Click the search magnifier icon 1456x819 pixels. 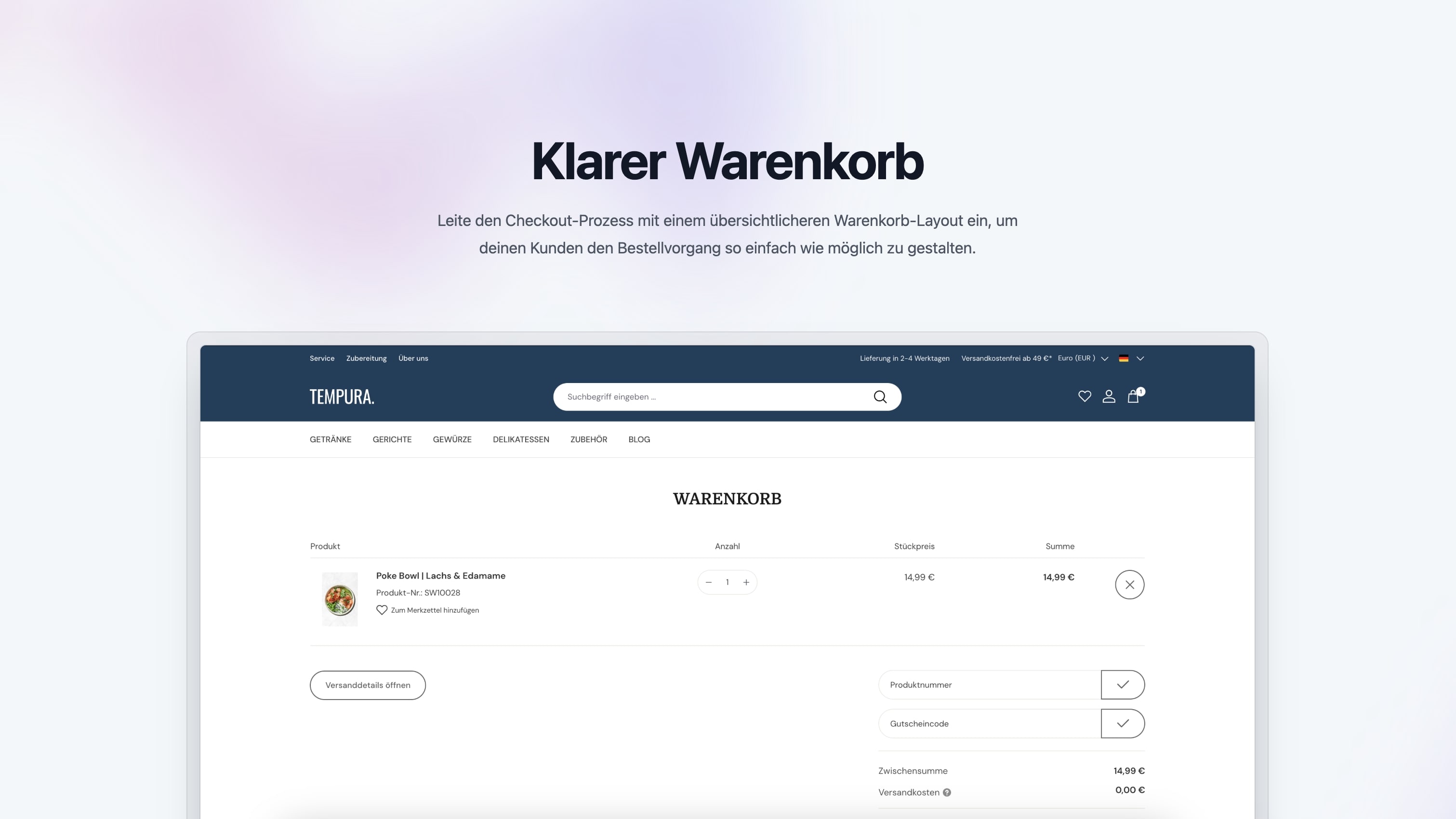click(x=879, y=397)
